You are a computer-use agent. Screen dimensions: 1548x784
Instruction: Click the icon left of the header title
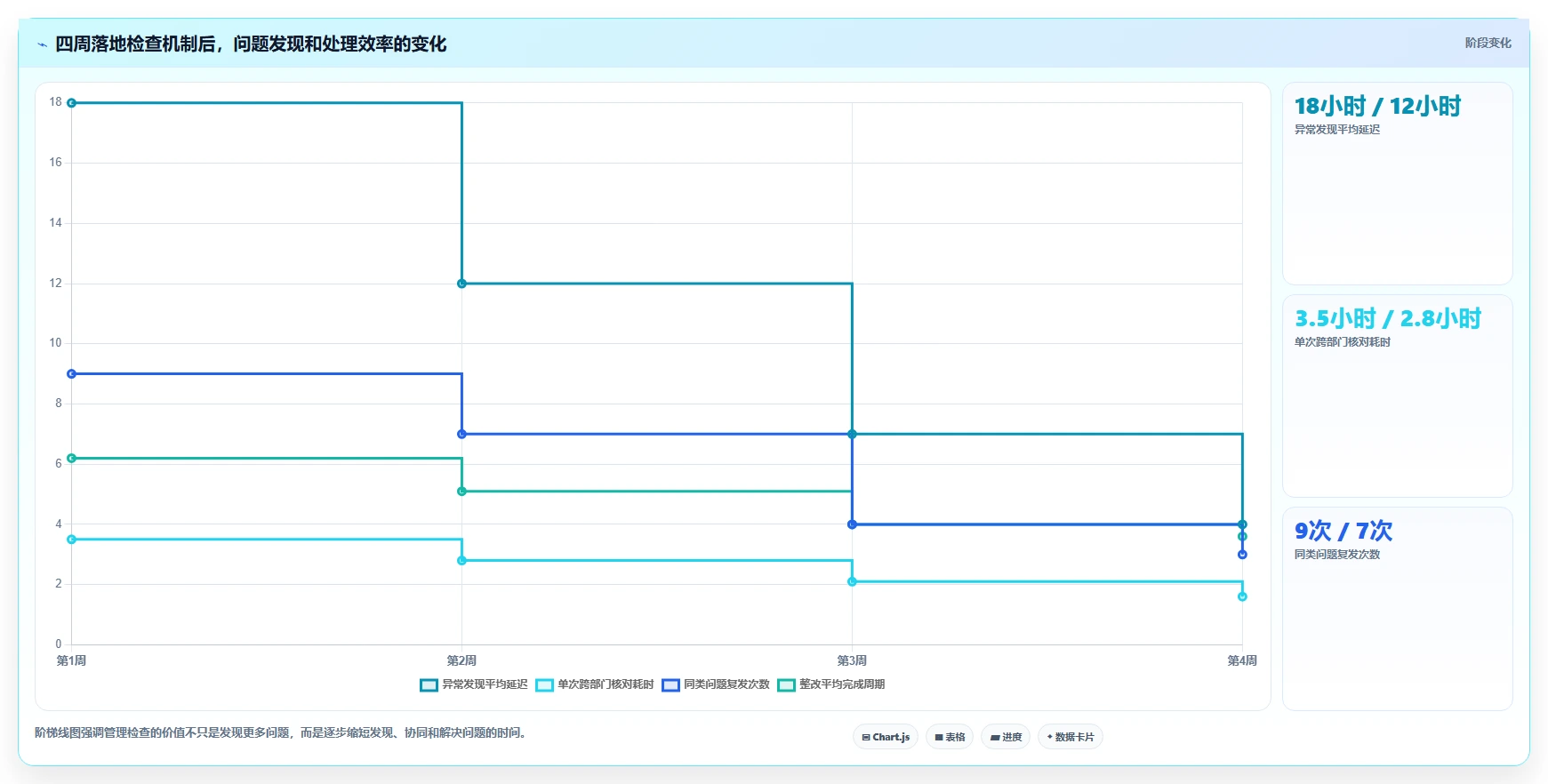(42, 44)
